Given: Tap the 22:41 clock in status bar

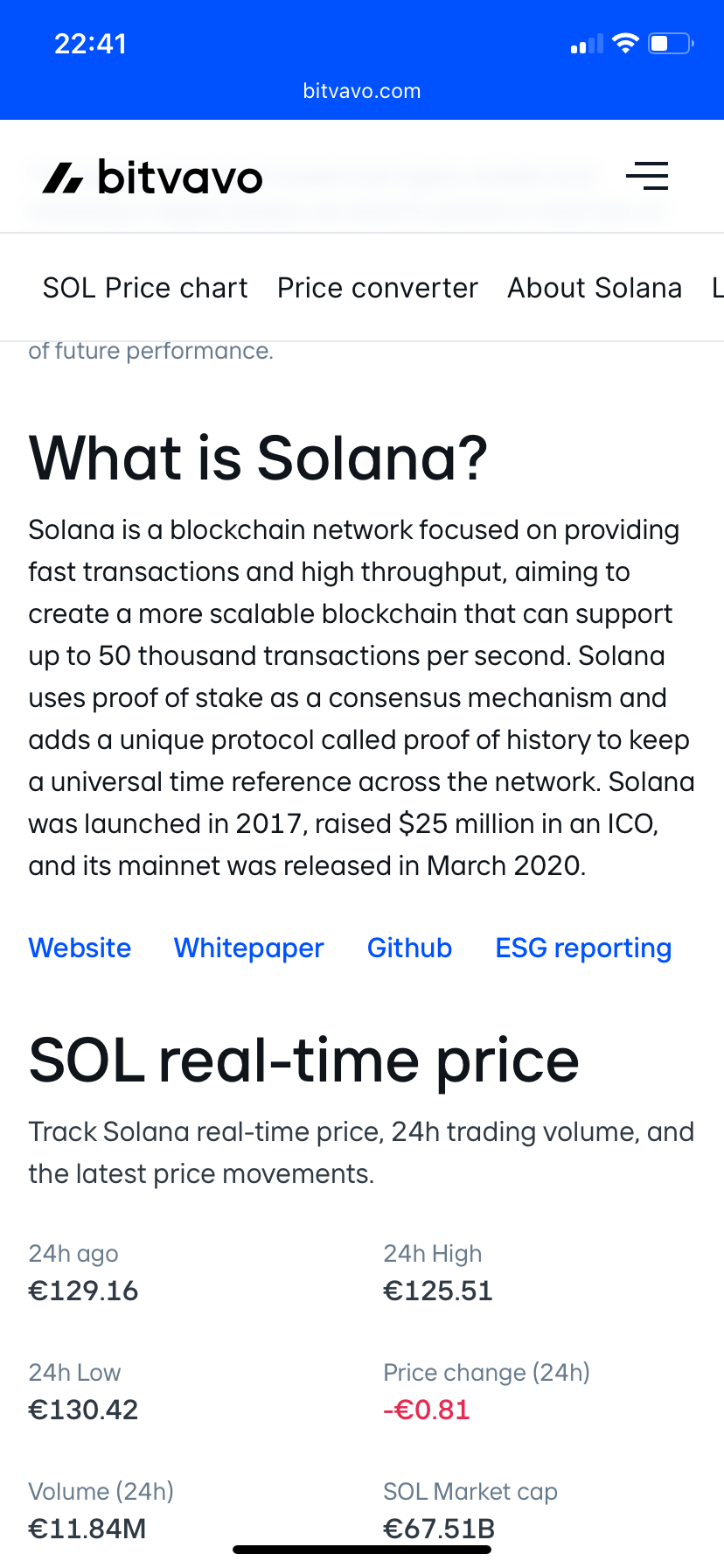Looking at the screenshot, I should point(91,44).
